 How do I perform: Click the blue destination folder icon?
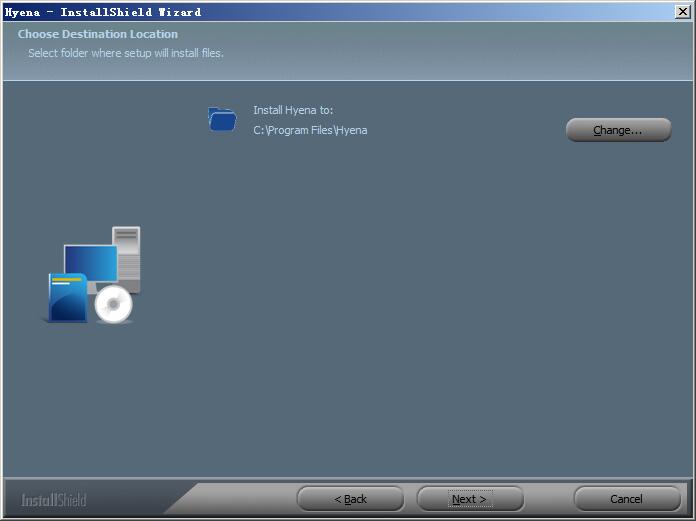[x=222, y=119]
